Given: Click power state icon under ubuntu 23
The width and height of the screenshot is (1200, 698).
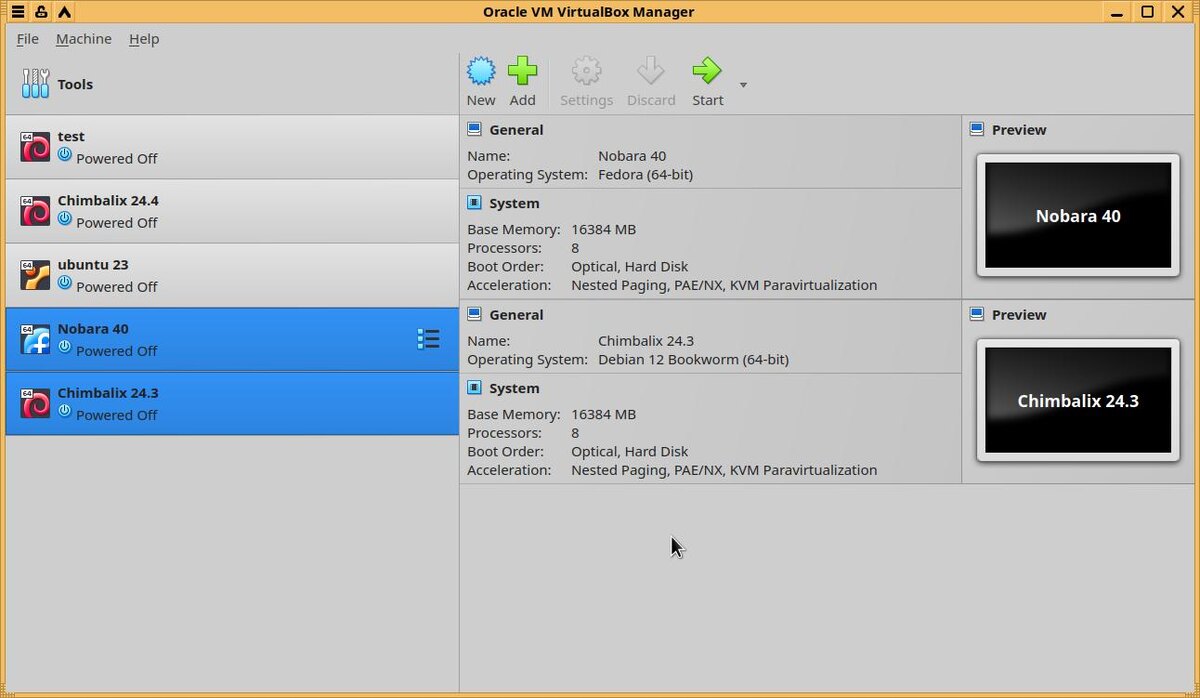Looking at the screenshot, I should (x=65, y=283).
